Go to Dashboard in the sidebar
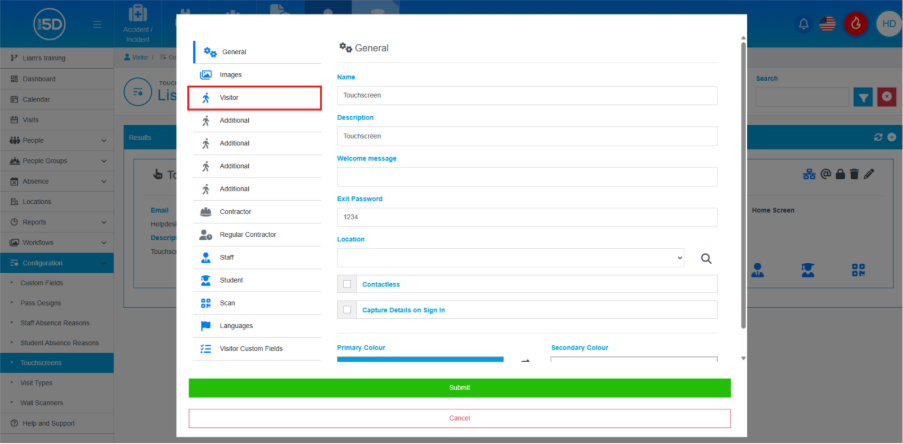 [x=56, y=79]
